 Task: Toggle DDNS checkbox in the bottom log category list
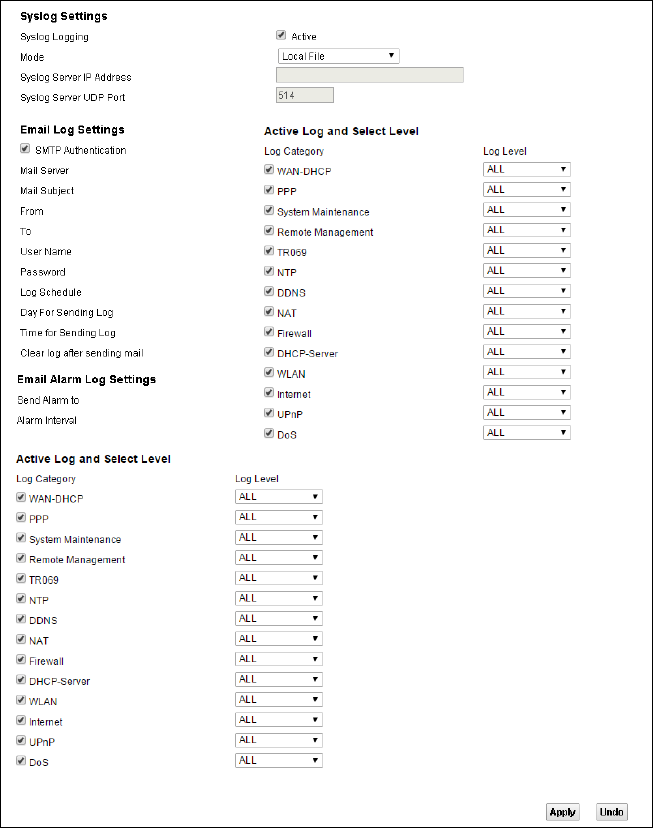21,619
